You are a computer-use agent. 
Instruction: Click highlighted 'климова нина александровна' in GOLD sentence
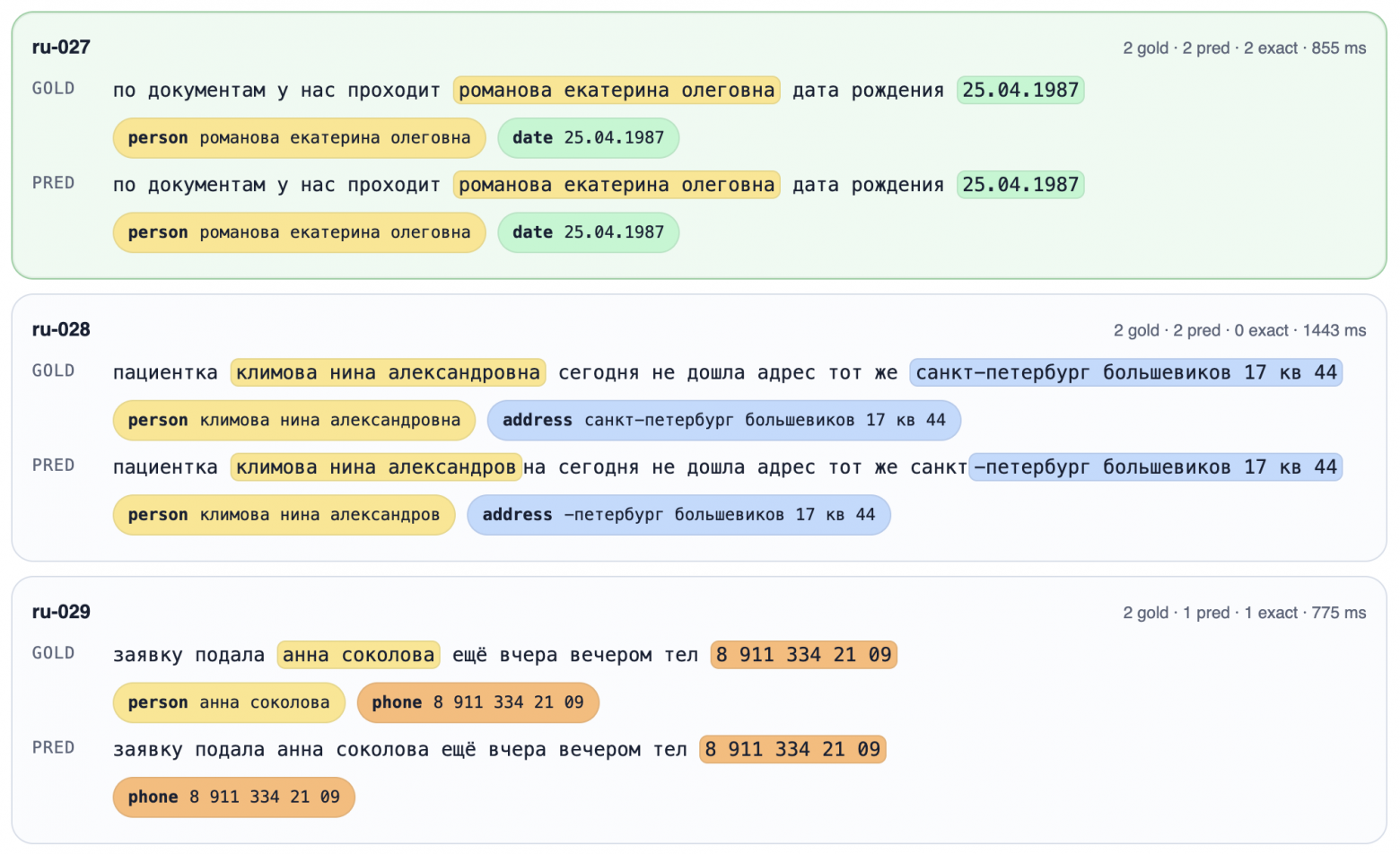click(x=388, y=373)
